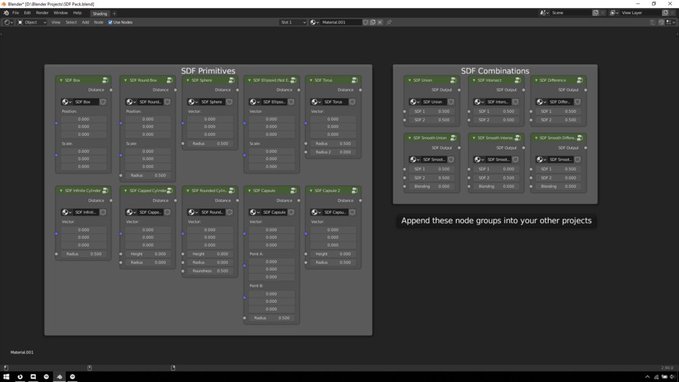This screenshot has height=382, width=679.
Task: Collapse the SDF Round Box node
Action: (x=126, y=80)
